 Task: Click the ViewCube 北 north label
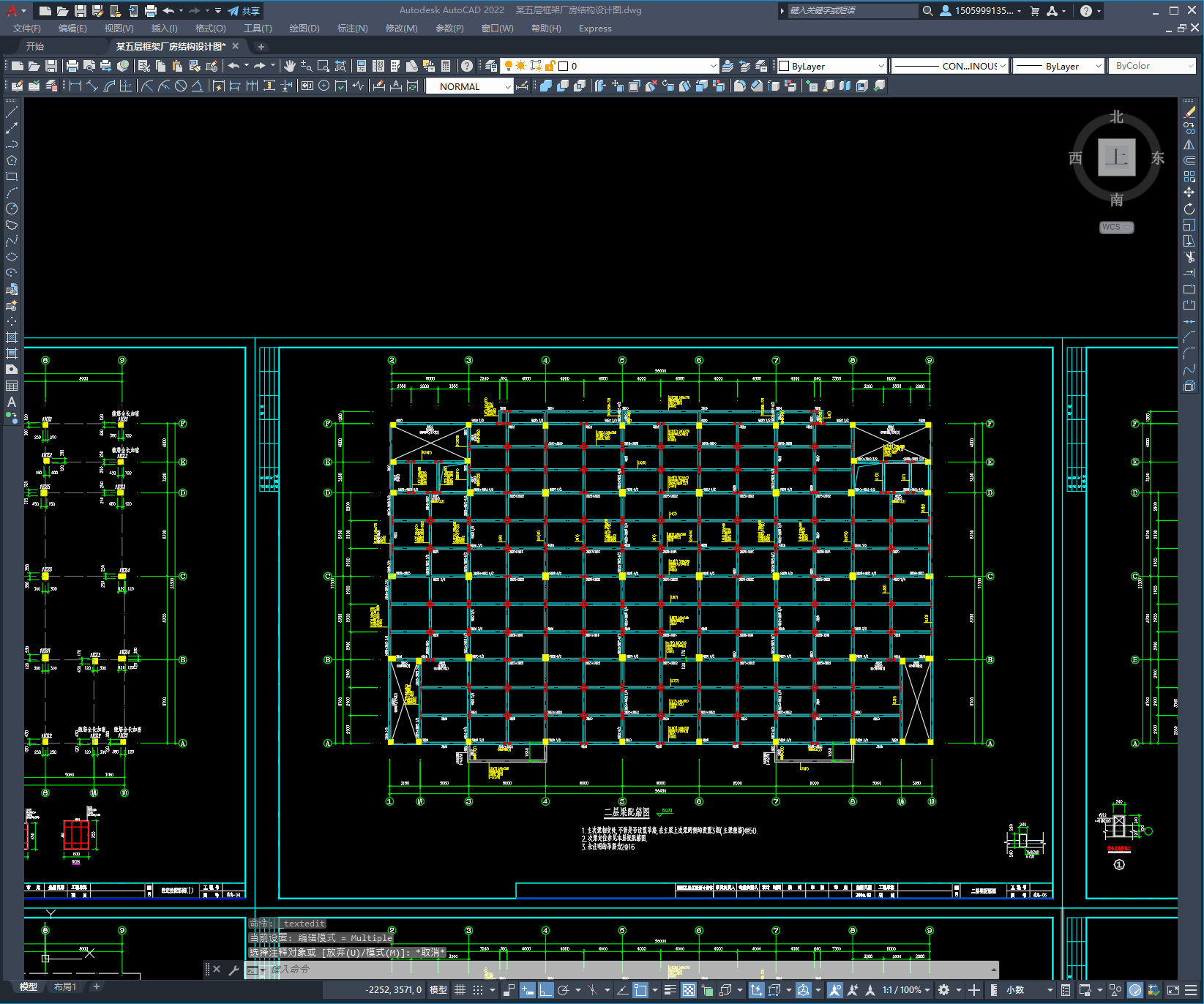click(x=1116, y=117)
